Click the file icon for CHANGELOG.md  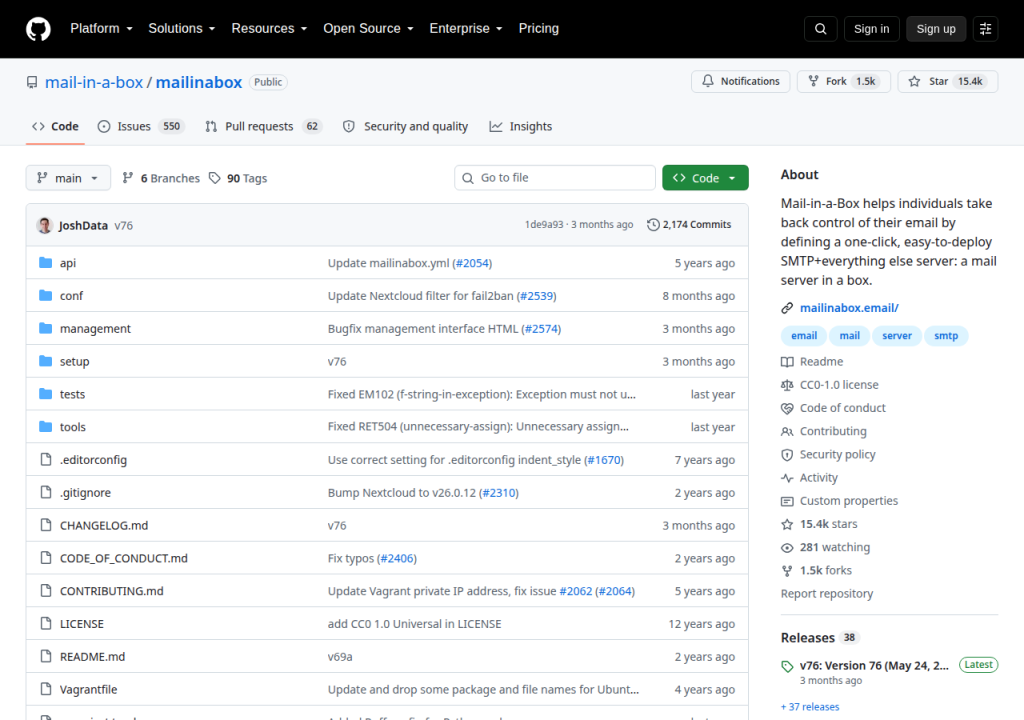46,525
